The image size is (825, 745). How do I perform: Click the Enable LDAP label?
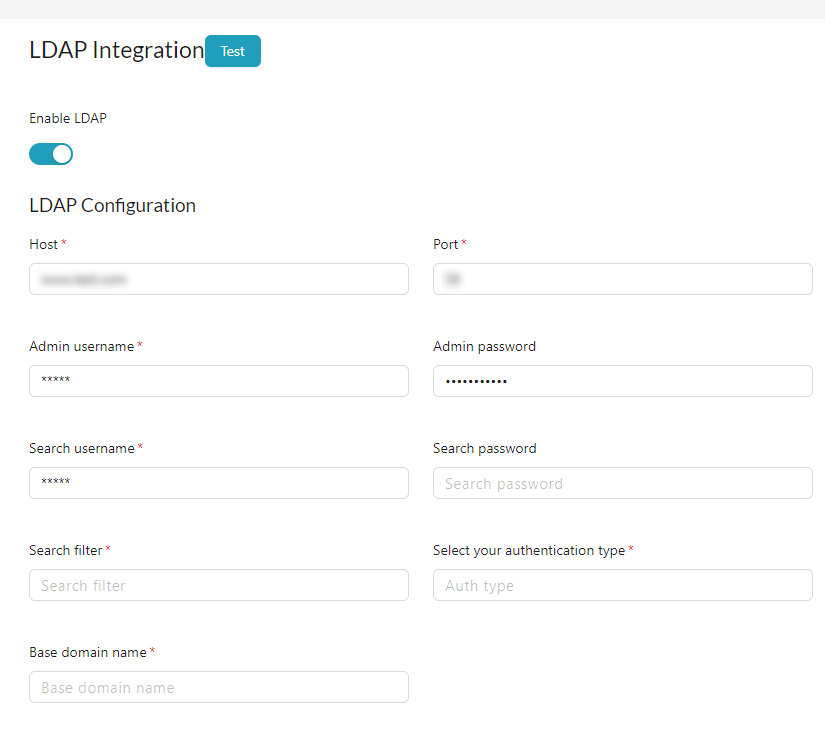(x=67, y=118)
